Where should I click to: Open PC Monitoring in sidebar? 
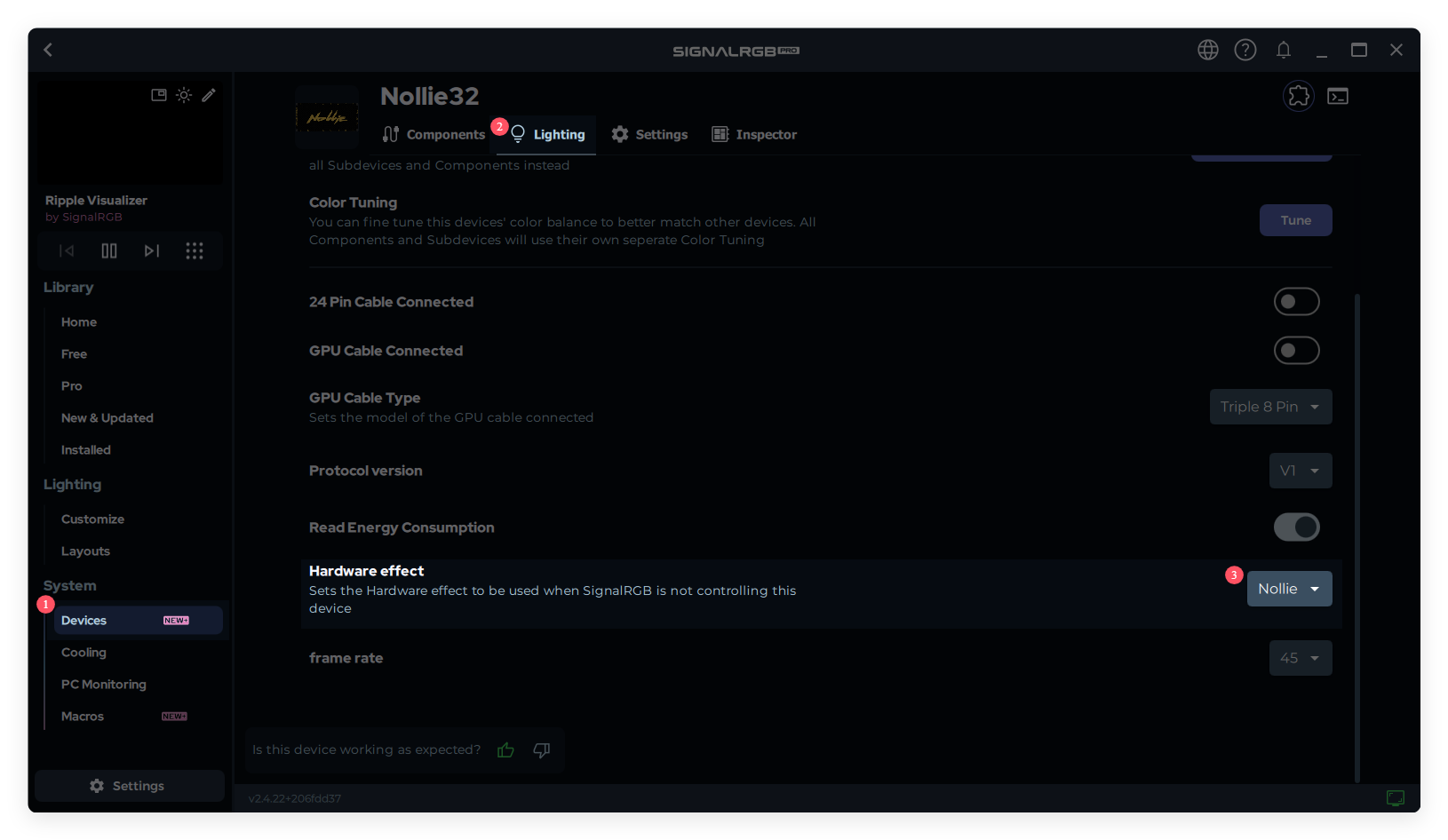click(x=104, y=685)
